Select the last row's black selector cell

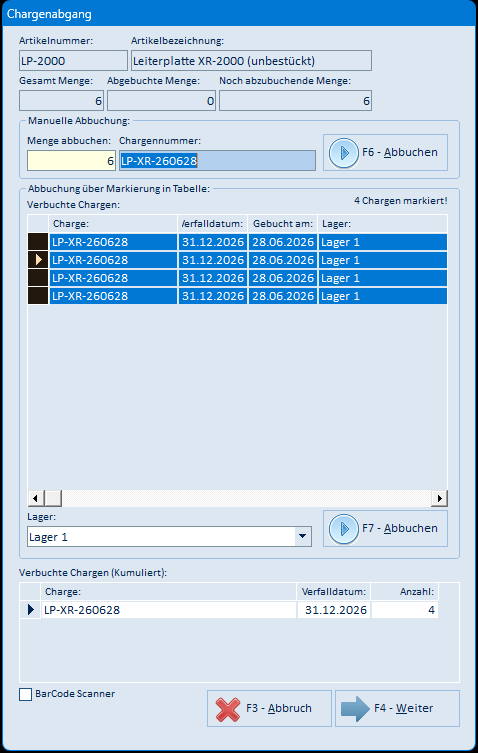tap(38, 296)
